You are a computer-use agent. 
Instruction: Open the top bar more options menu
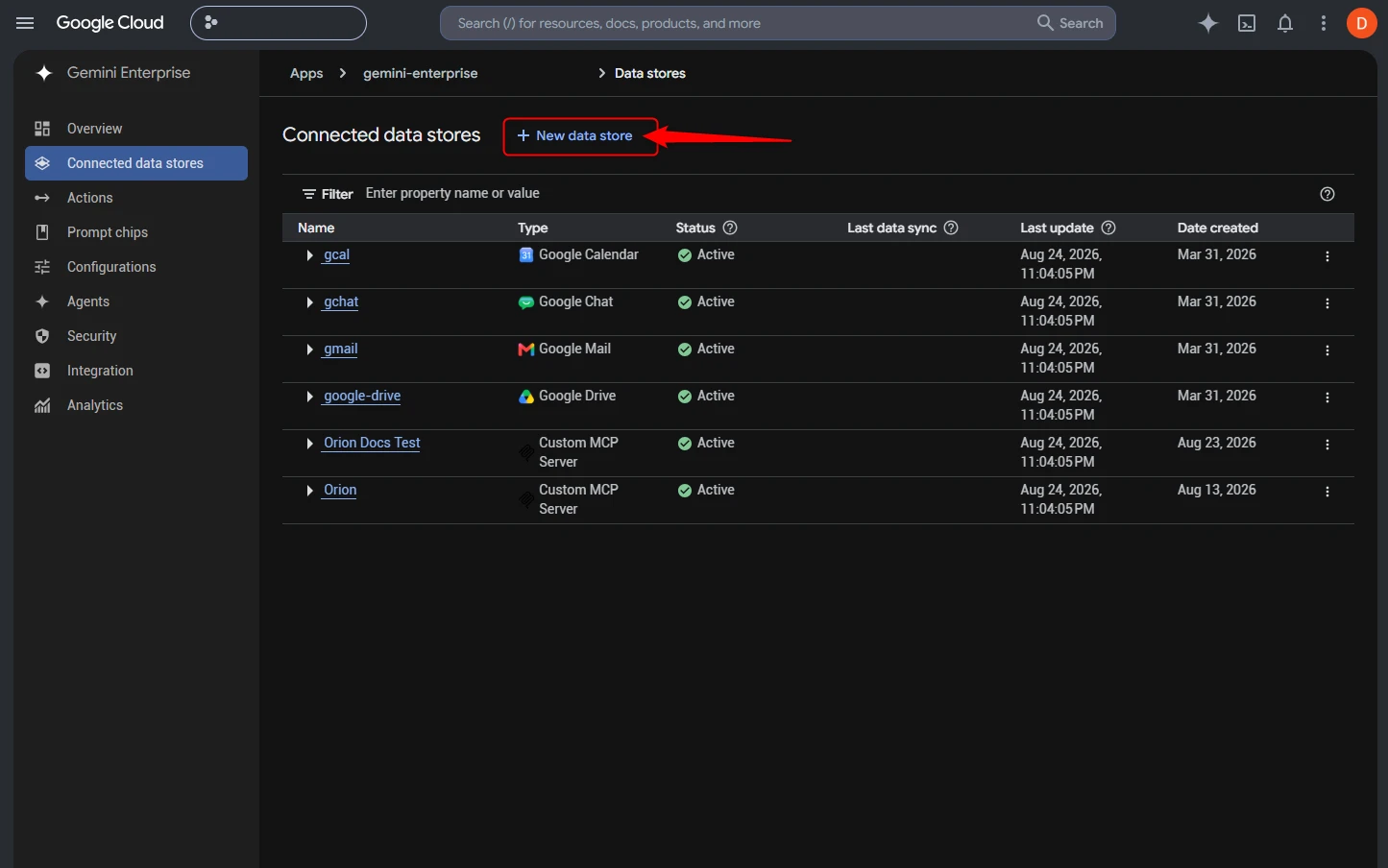[x=1324, y=23]
